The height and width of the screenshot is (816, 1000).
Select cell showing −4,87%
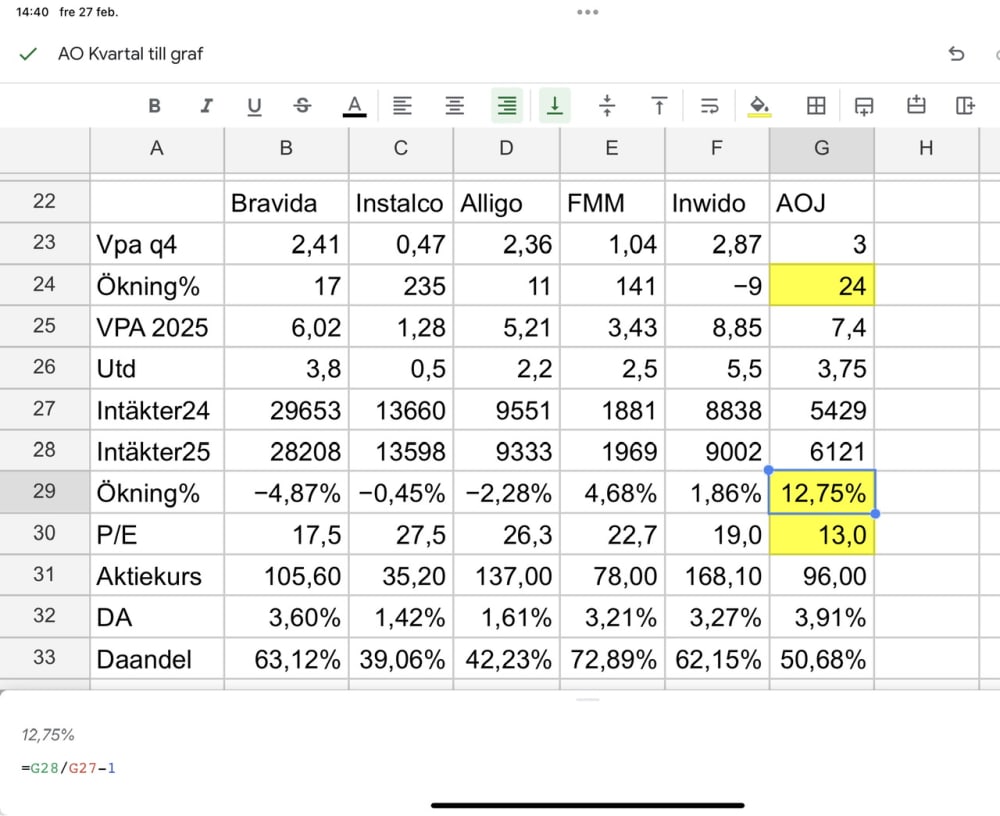286,493
